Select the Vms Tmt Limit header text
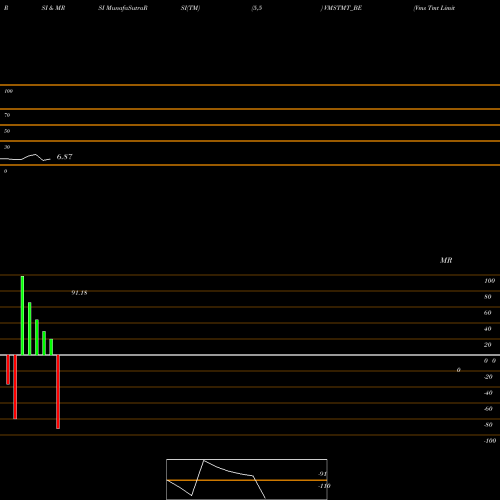This screenshot has height=500, width=500. point(434,8)
